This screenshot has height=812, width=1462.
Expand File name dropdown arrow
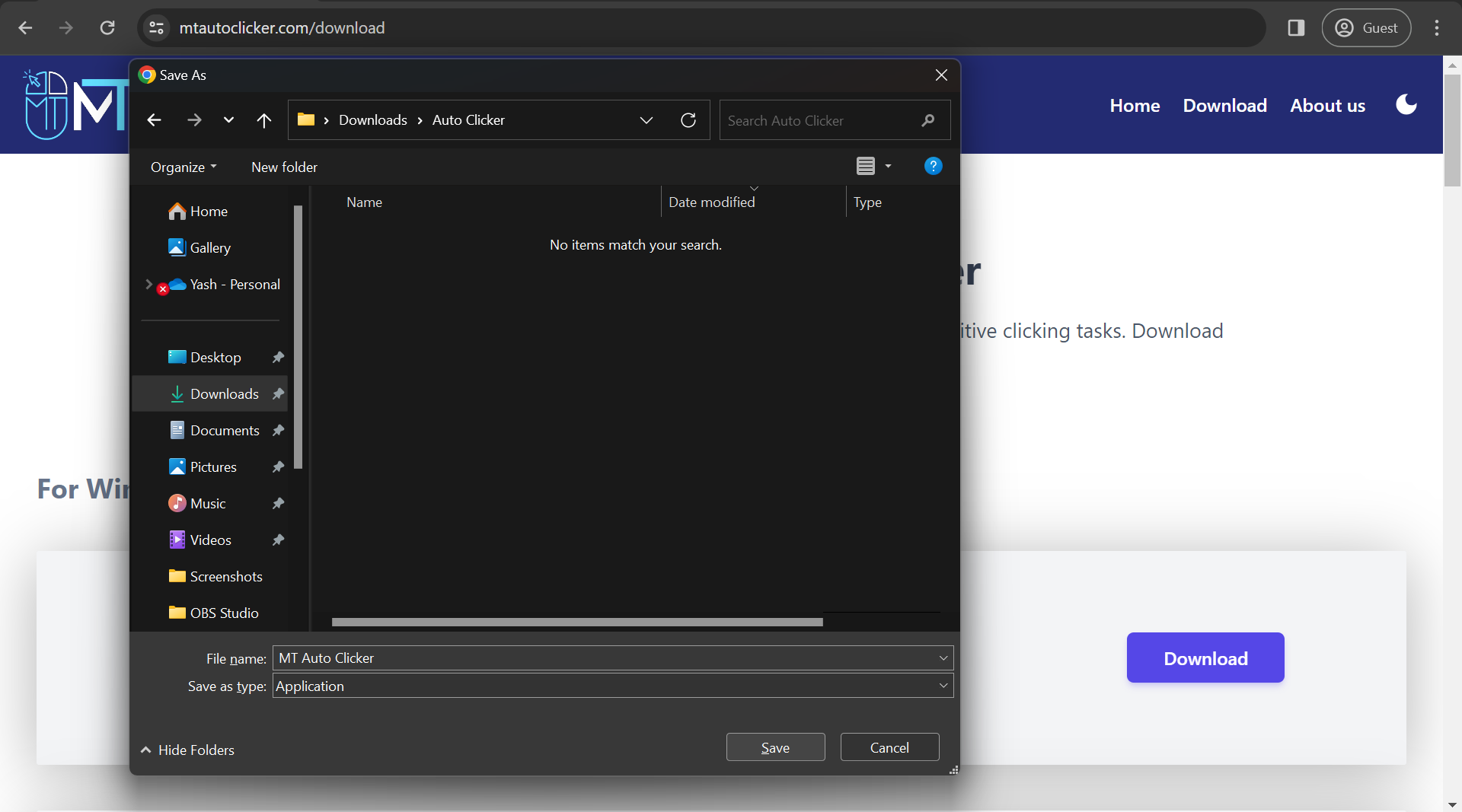[943, 658]
